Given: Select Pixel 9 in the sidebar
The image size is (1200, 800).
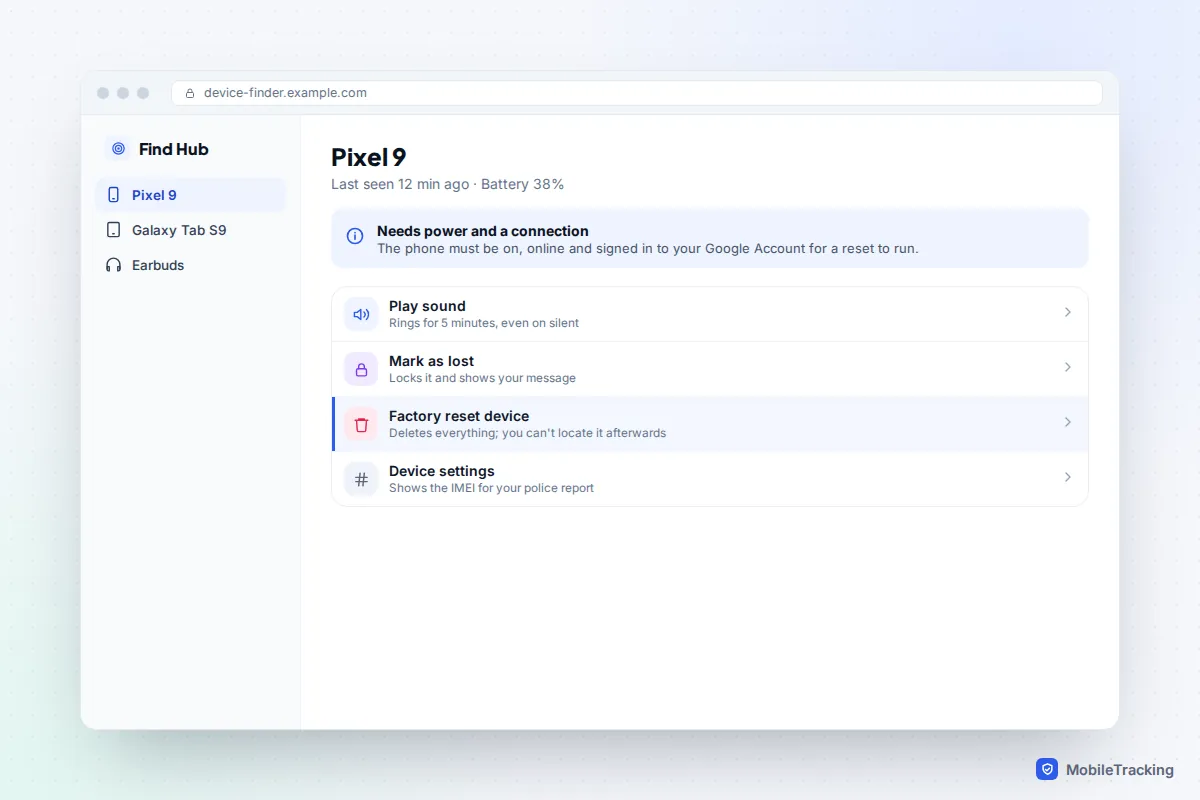Looking at the screenshot, I should [x=190, y=195].
